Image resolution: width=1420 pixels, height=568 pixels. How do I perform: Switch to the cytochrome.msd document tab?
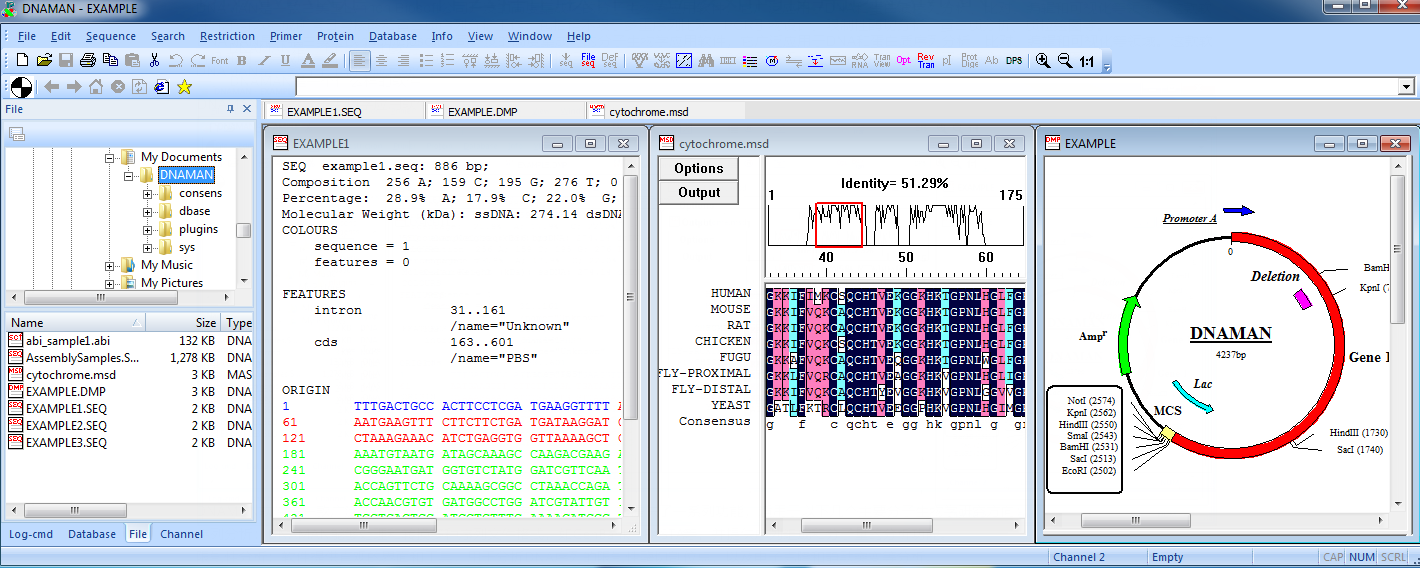click(649, 111)
